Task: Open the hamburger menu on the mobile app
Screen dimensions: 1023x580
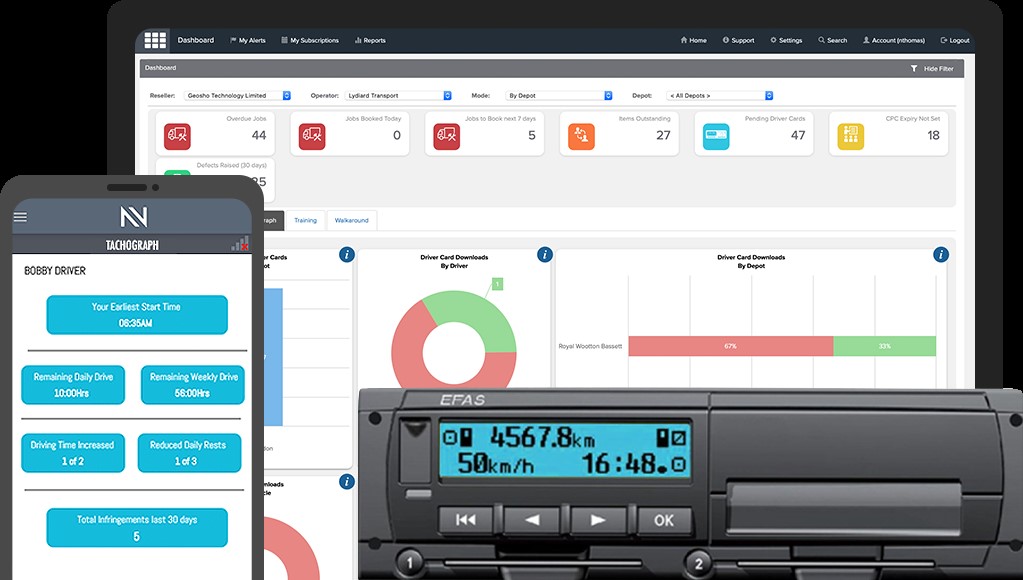Action: (20, 216)
